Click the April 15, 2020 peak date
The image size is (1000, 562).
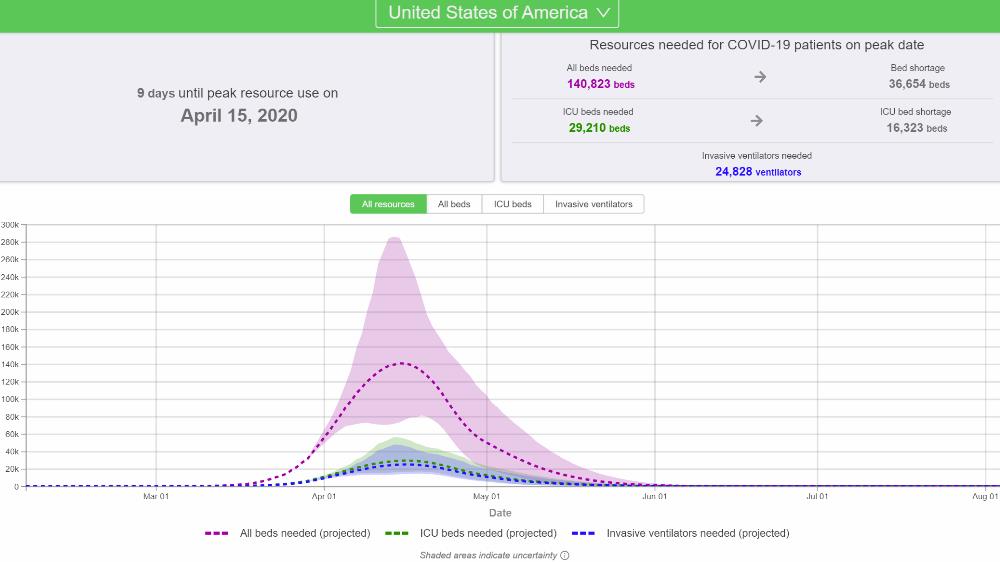(239, 116)
